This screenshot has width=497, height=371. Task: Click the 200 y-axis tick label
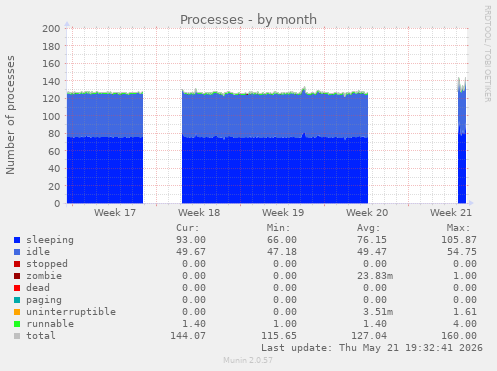(x=51, y=29)
